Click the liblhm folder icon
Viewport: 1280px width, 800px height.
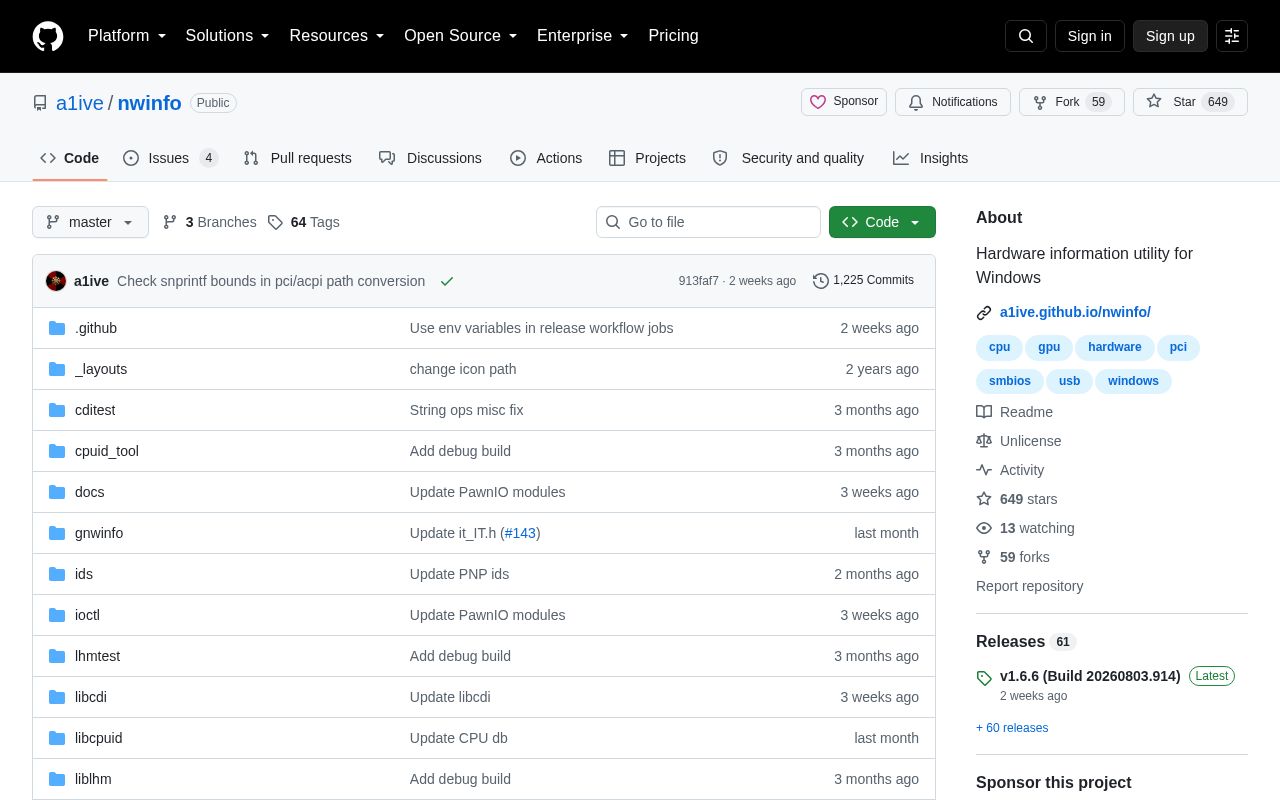(x=57, y=779)
